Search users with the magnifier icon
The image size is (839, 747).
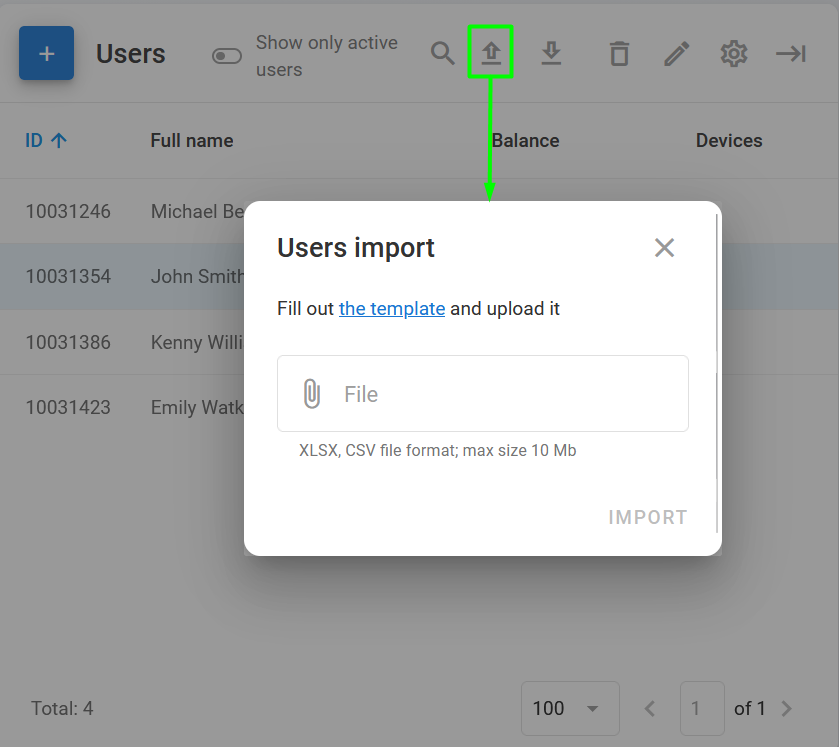click(442, 54)
